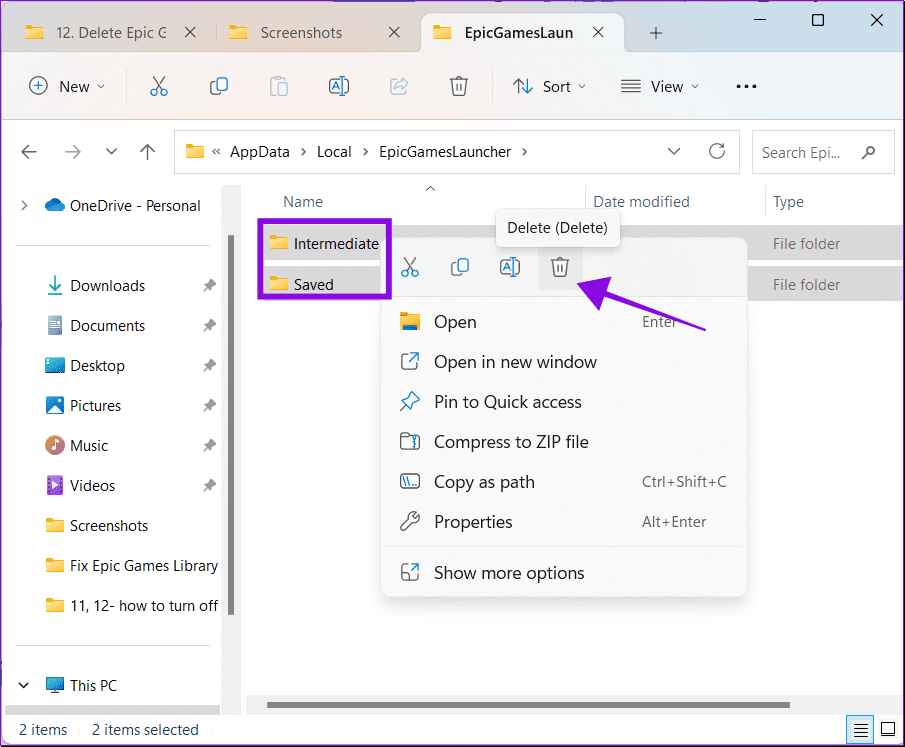Image resolution: width=905 pixels, height=747 pixels.
Task: Open the Sort dropdown
Action: click(549, 87)
